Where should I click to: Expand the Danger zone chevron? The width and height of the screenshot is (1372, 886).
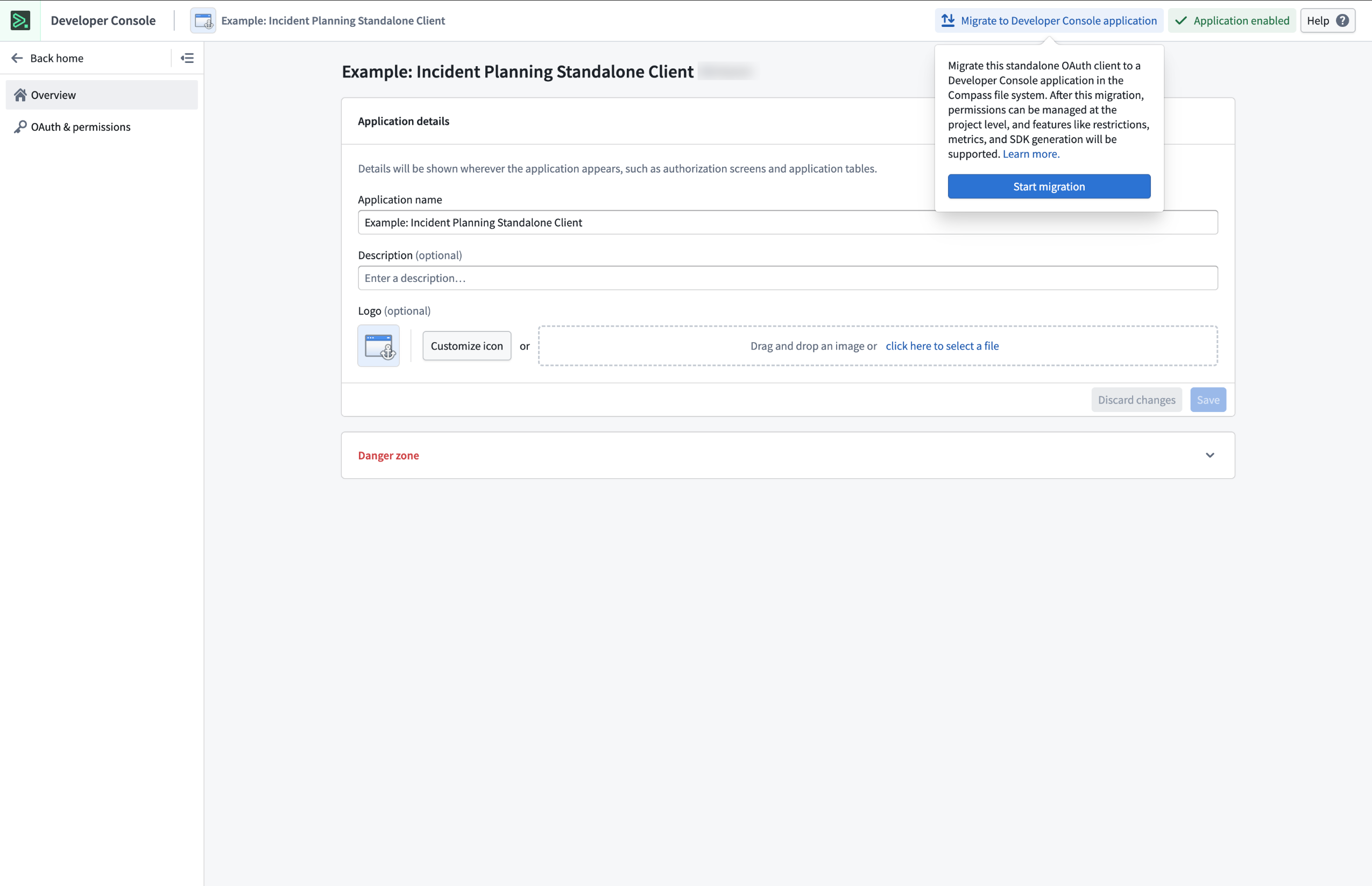pos(1210,455)
